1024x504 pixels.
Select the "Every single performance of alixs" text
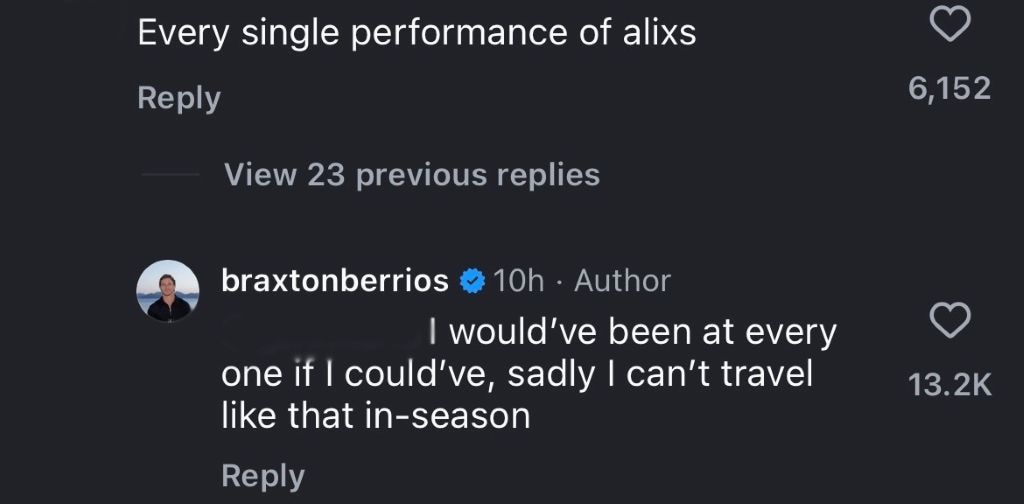tap(416, 33)
